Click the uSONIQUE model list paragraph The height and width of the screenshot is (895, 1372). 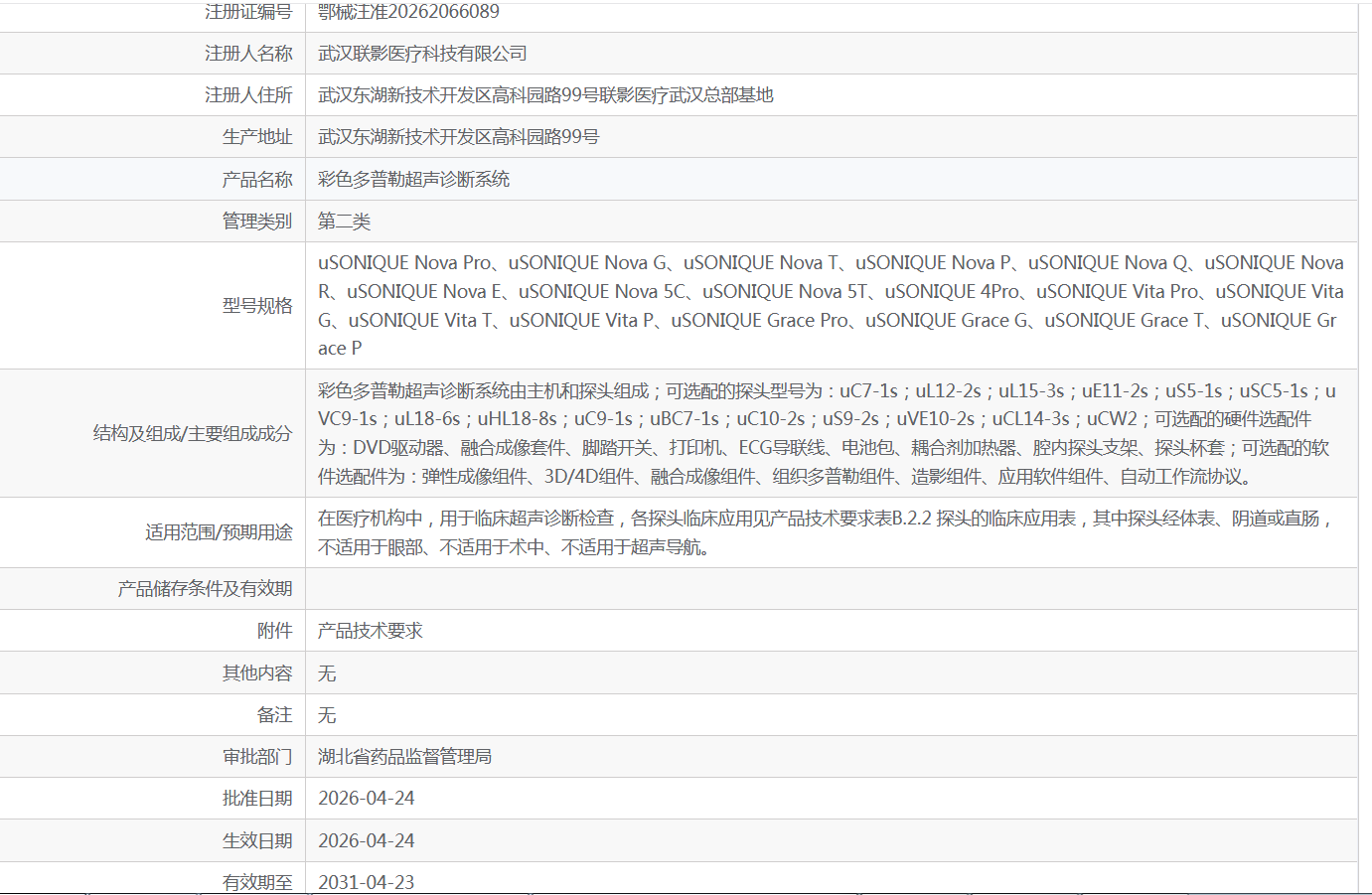click(x=831, y=306)
